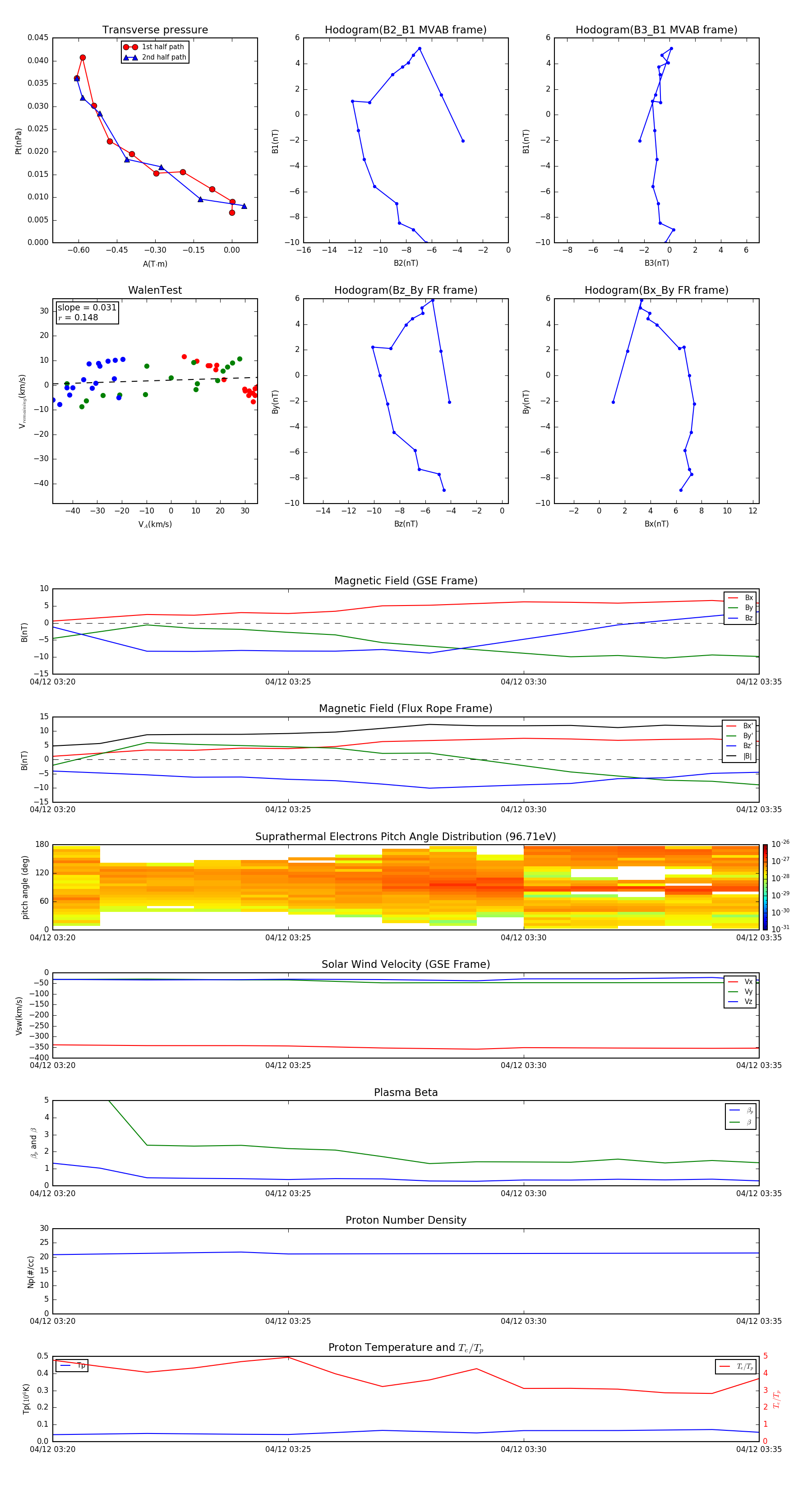
Task: Click the pitch angle colorbar scale
Action: (765, 887)
